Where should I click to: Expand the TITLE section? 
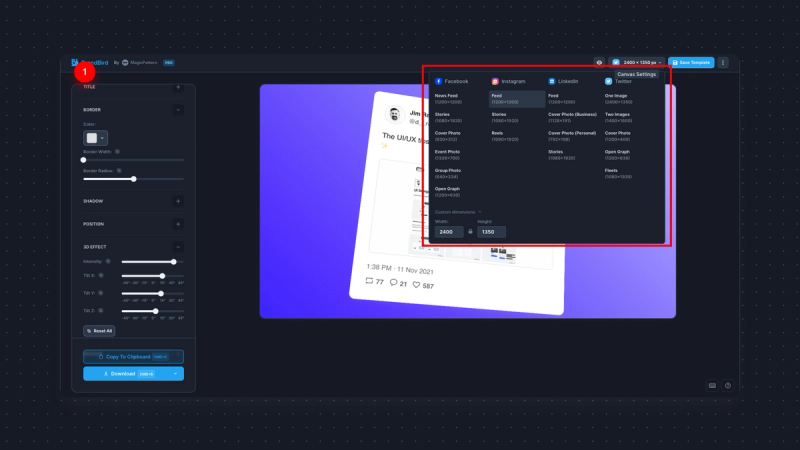click(178, 87)
